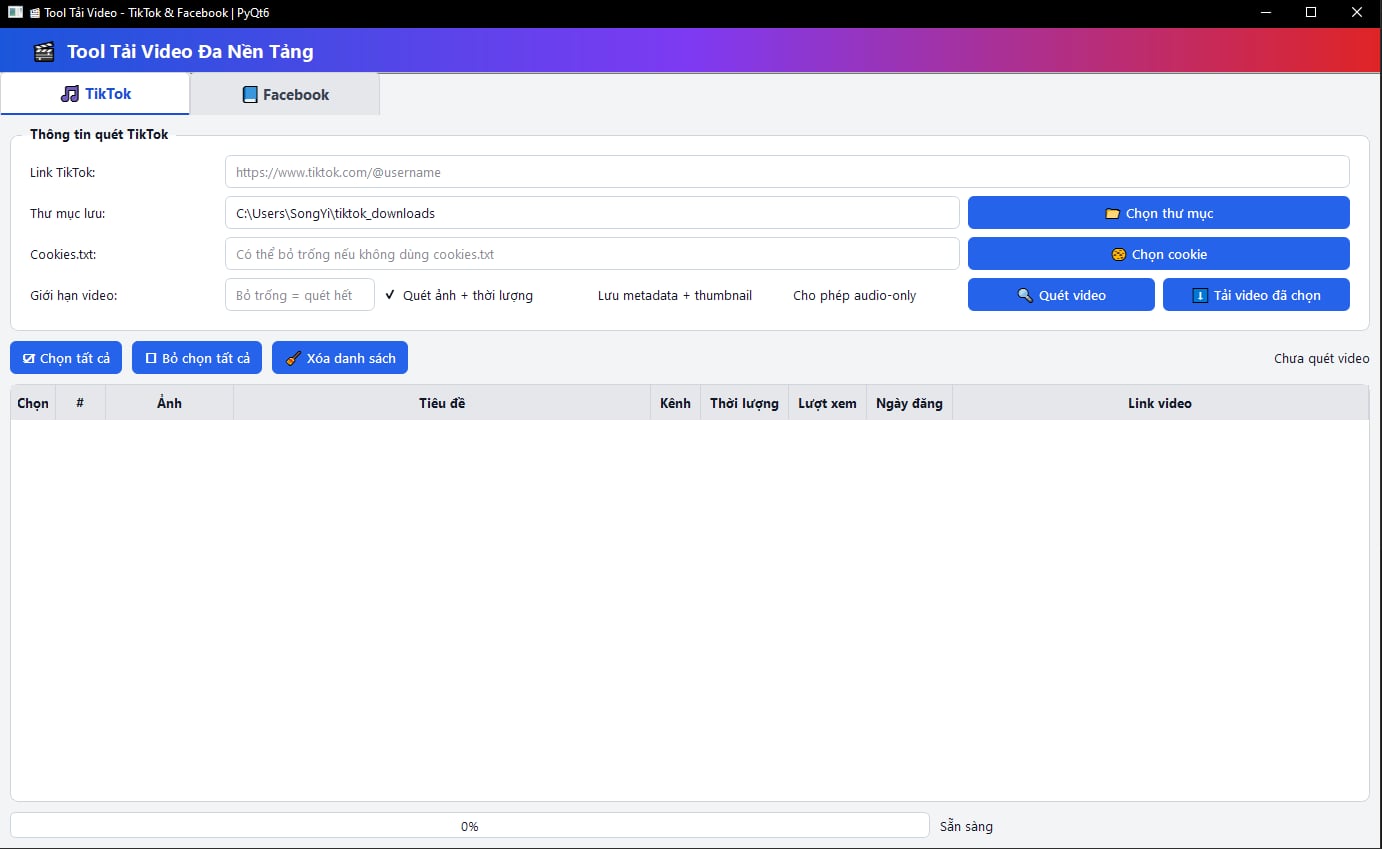Image resolution: width=1382 pixels, height=849 pixels.
Task: Click the # column header
Action: point(80,403)
